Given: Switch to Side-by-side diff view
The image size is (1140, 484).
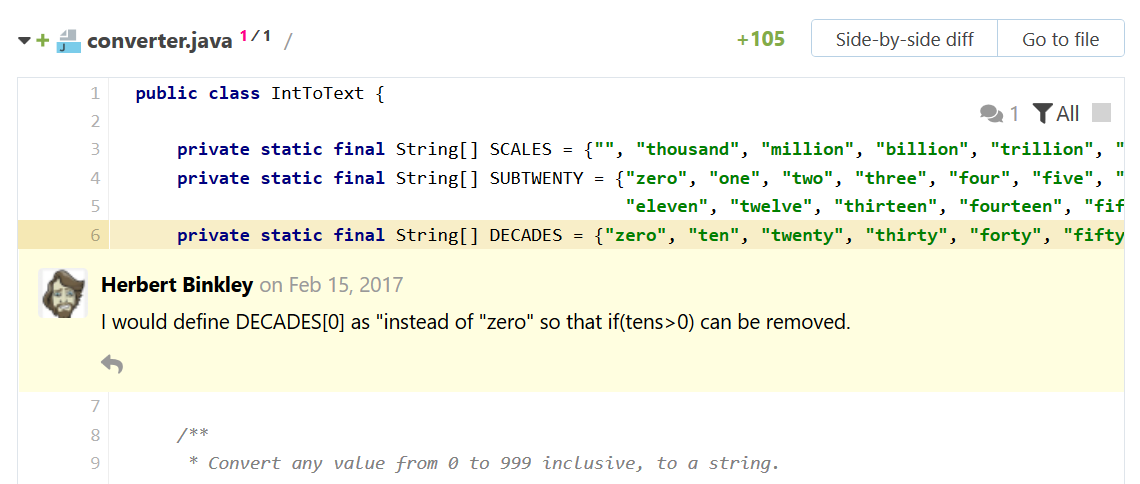Looking at the screenshot, I should 904,40.
